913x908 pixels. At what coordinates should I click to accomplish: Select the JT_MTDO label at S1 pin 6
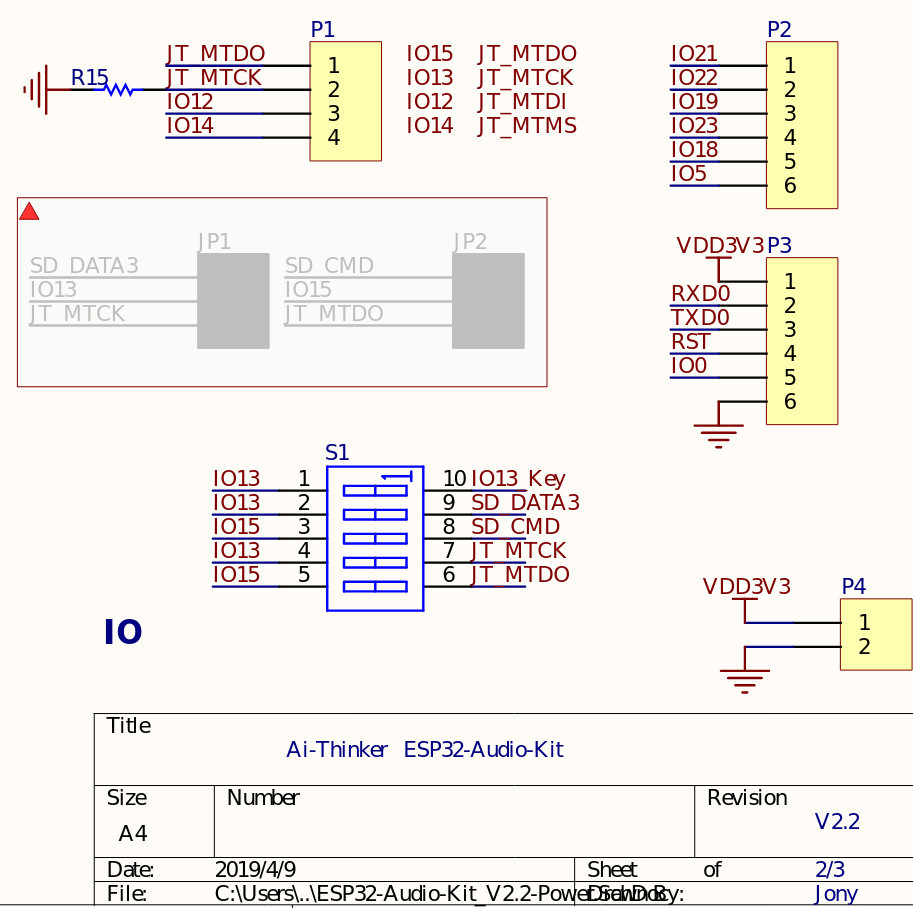520,574
